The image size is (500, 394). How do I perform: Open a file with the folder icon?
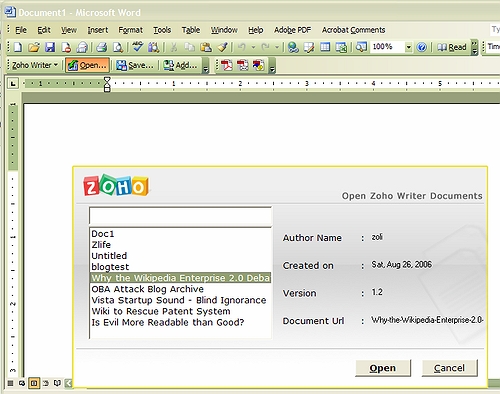(x=34, y=47)
